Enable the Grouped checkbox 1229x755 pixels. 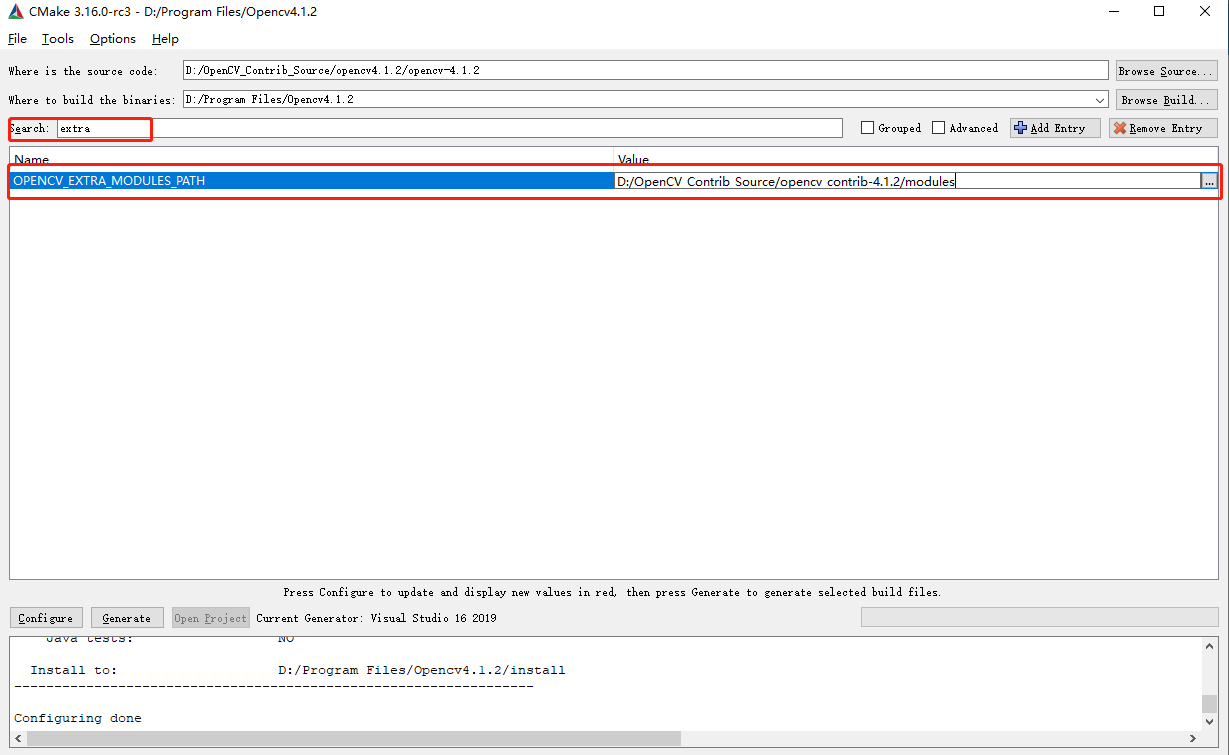tap(867, 128)
